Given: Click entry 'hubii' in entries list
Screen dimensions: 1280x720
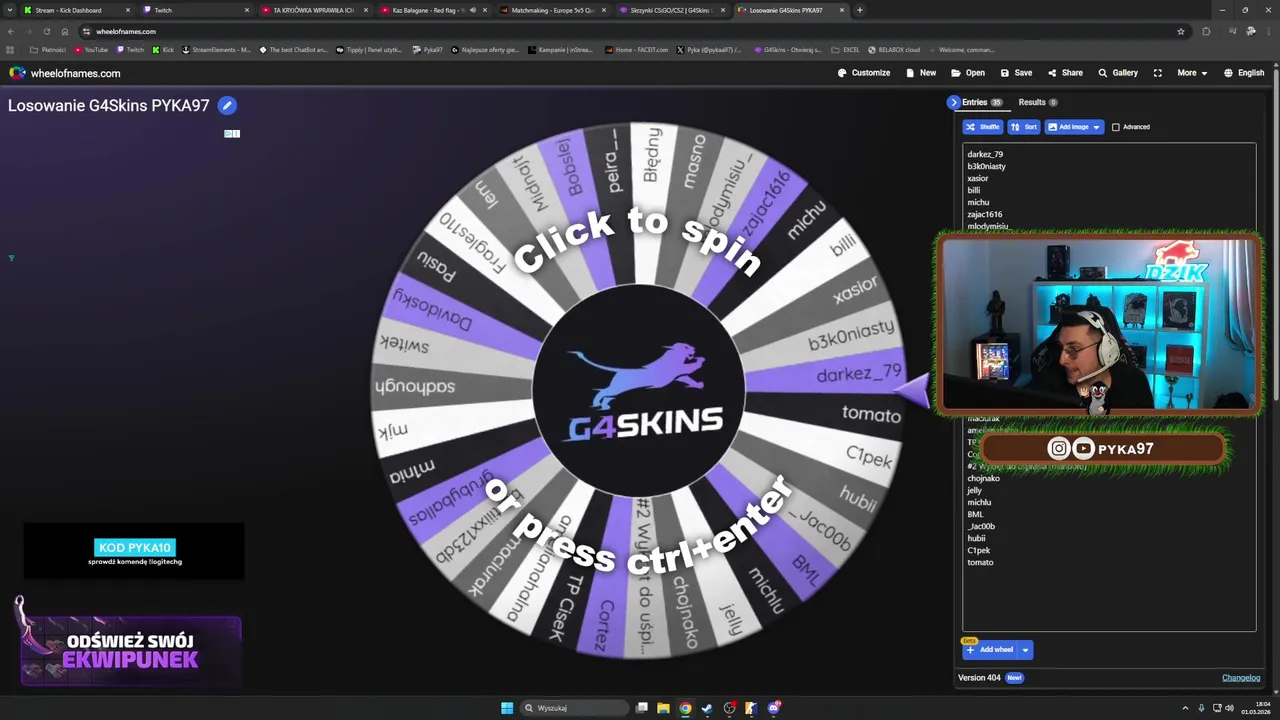Looking at the screenshot, I should (x=976, y=538).
